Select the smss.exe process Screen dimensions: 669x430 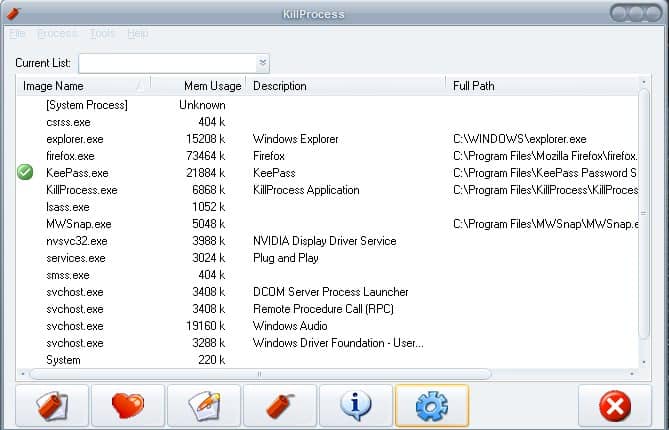(x=327, y=275)
